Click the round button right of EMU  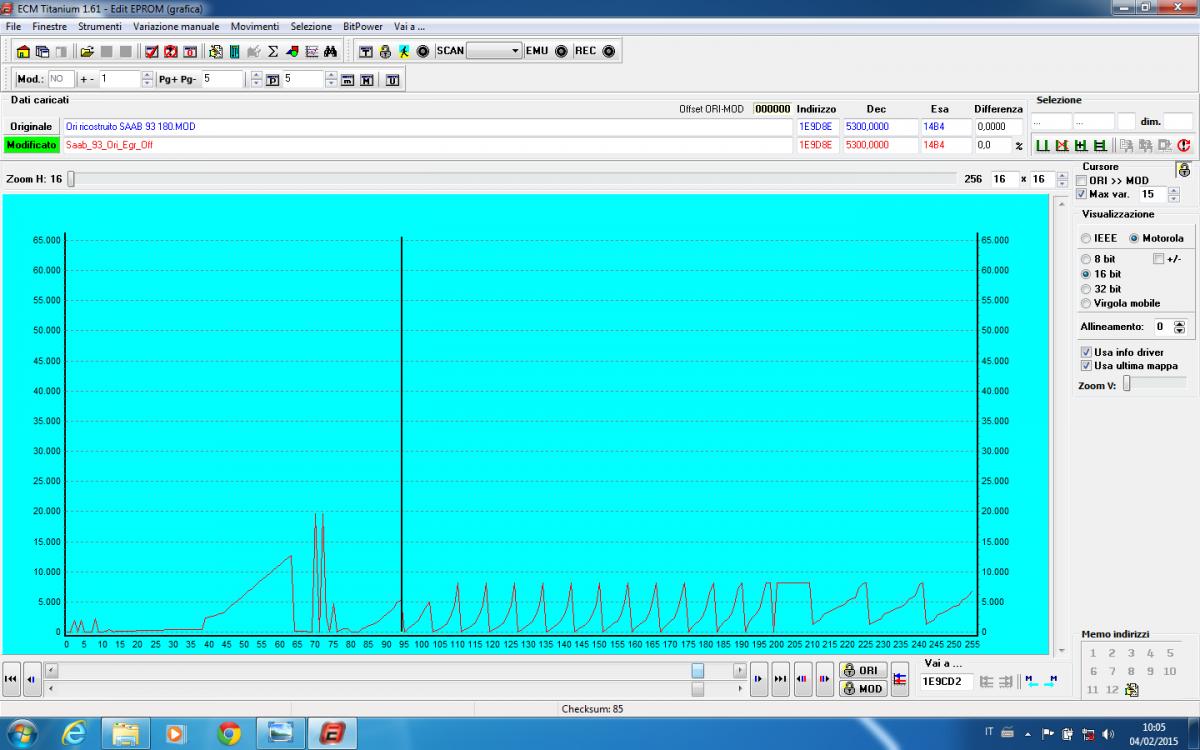561,51
